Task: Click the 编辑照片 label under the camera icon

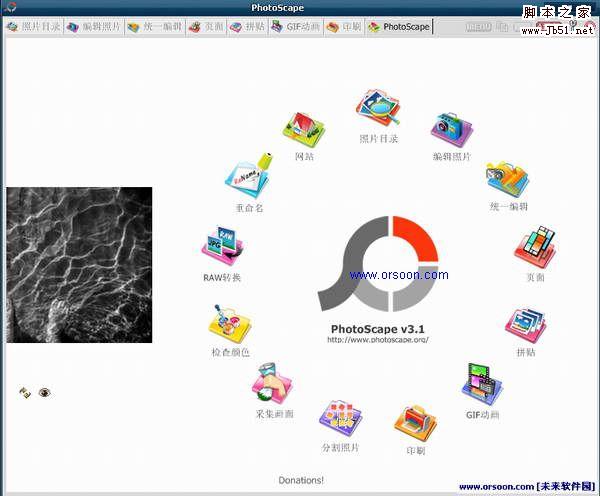Action: pyautogui.click(x=452, y=157)
